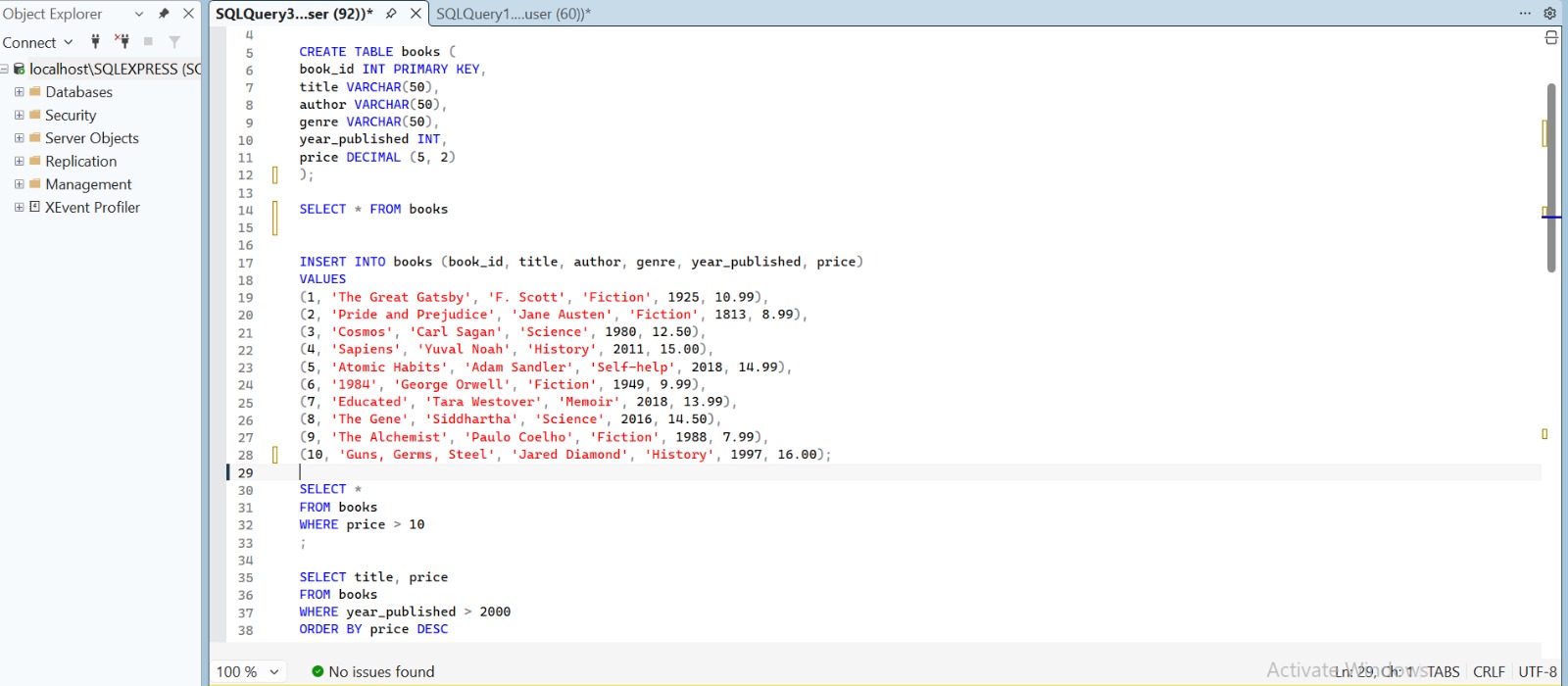Click the green checkmark issues icon
Screen dimensions: 1568x686
318,671
